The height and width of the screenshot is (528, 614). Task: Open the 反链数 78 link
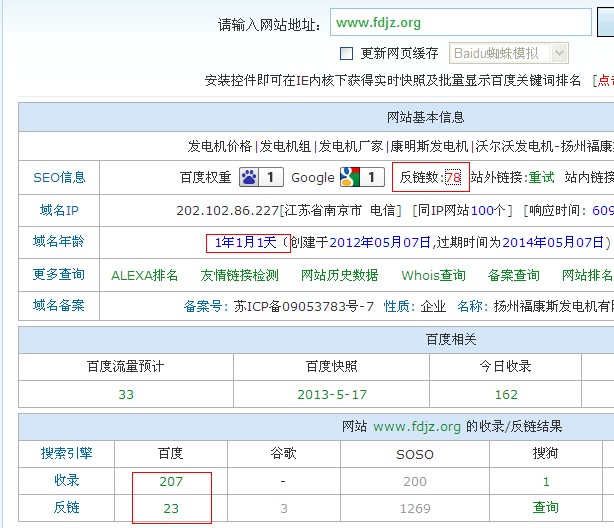[x=453, y=178]
